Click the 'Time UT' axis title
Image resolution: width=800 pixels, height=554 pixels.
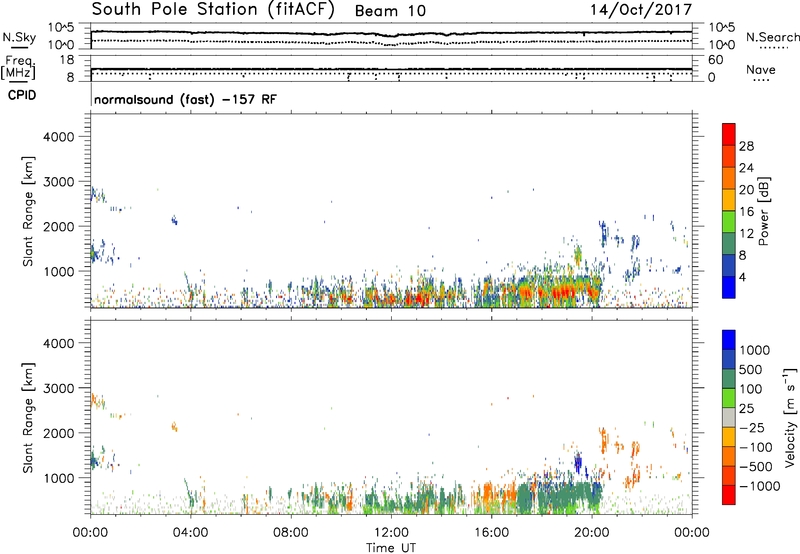[x=391, y=548]
